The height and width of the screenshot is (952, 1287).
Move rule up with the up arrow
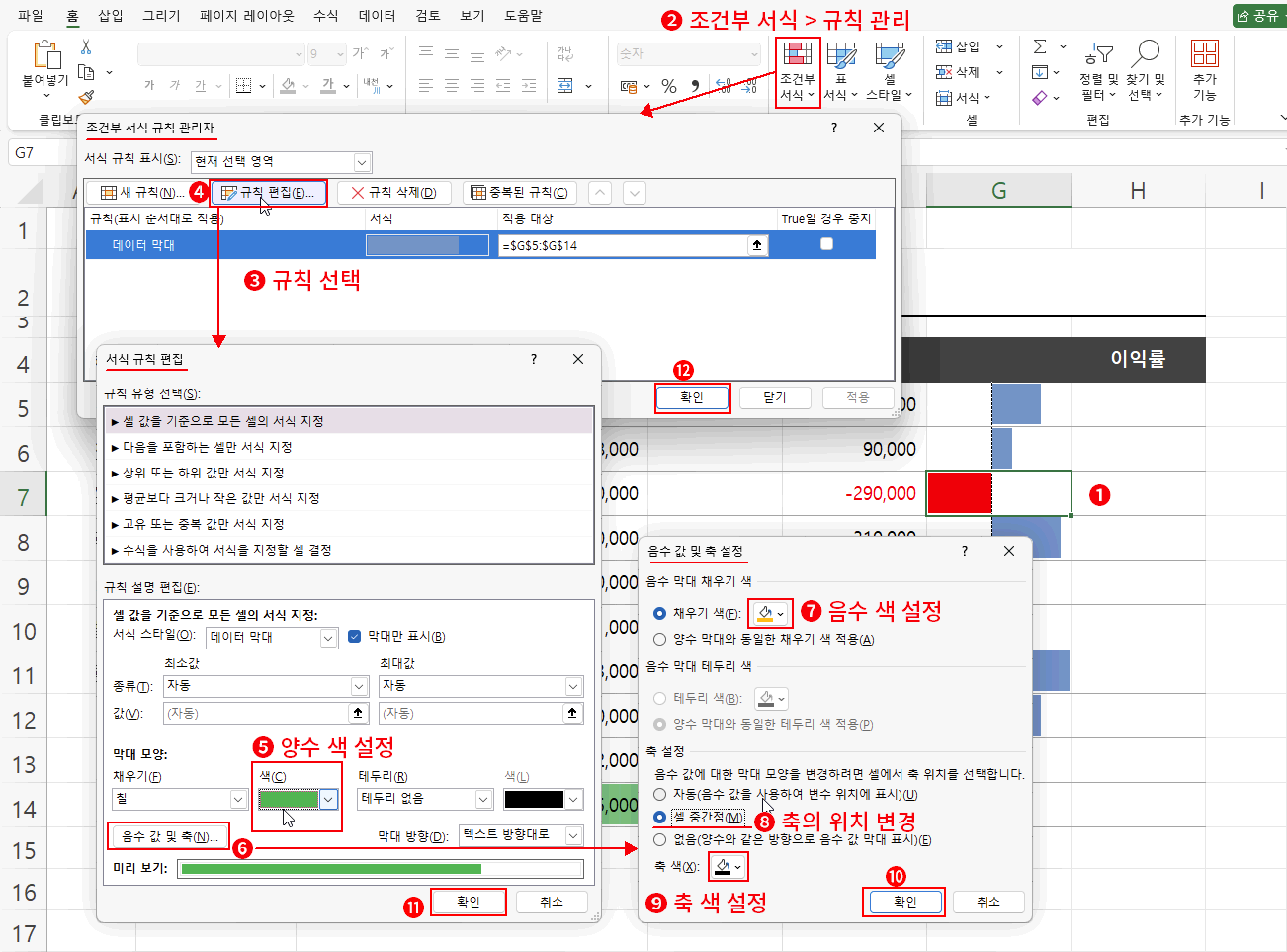[x=601, y=193]
